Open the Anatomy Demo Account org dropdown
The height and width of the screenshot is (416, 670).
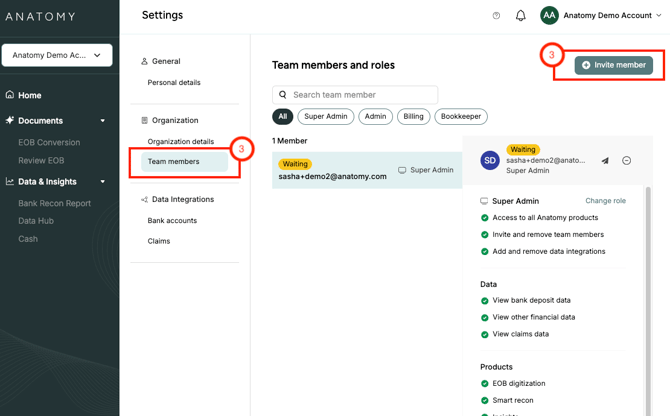click(57, 55)
